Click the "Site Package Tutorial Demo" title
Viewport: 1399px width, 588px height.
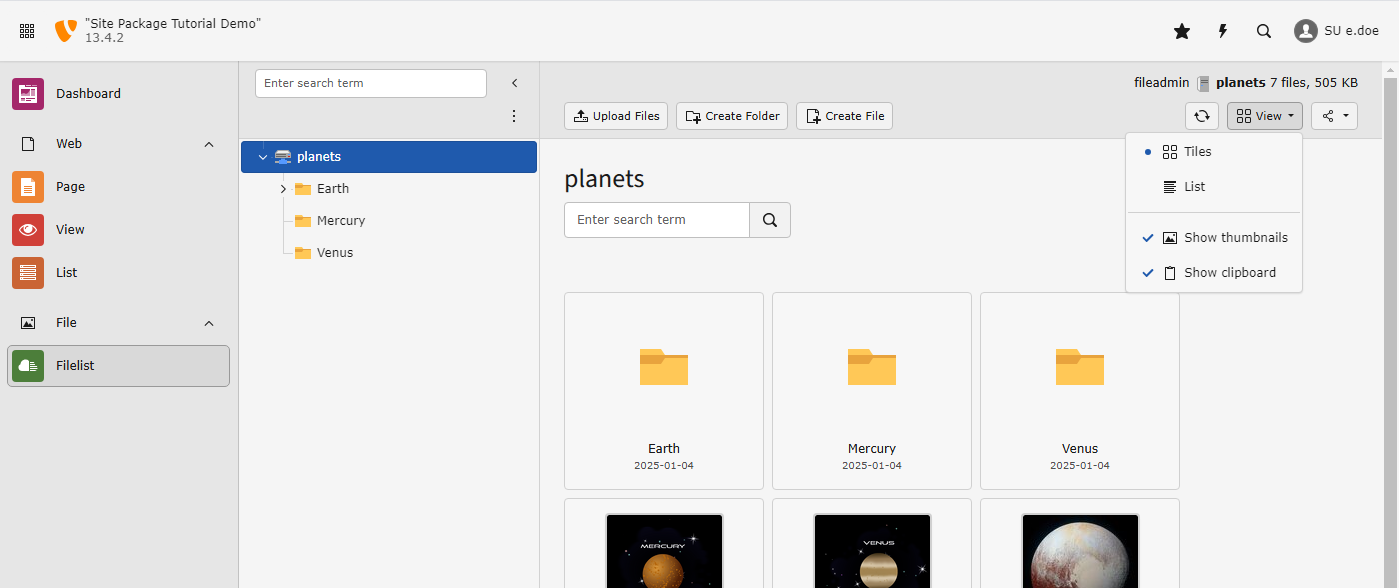click(173, 23)
